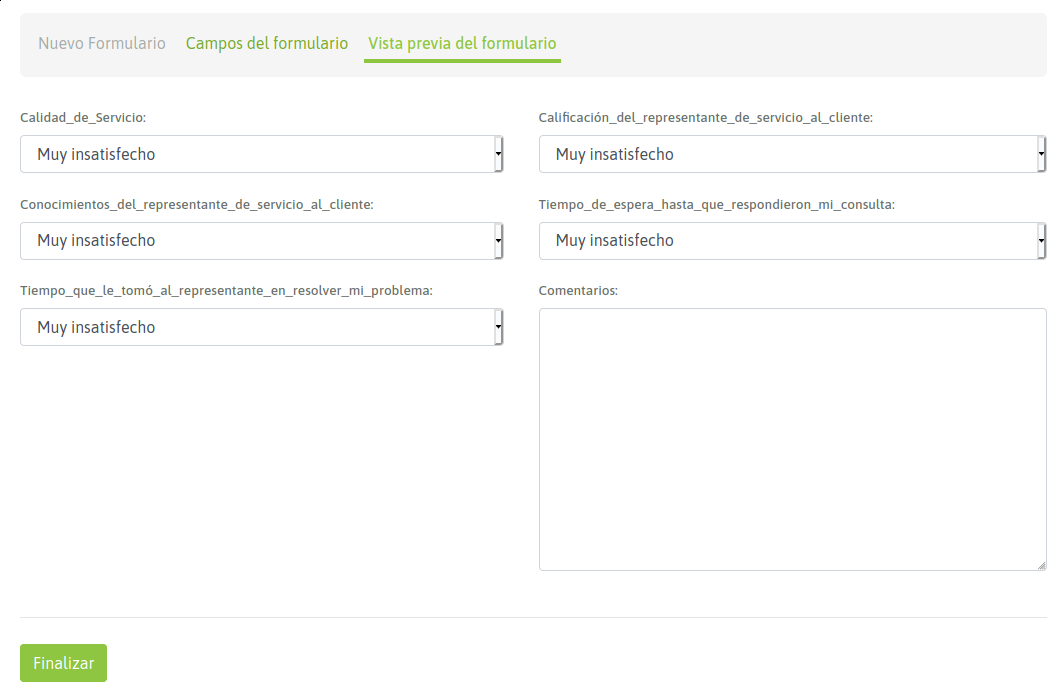1062x696 pixels.
Task: Open Tiempo_de_espera_hasta_que_respondieron_mi_consulta dropdown
Action: pyautogui.click(x=792, y=240)
